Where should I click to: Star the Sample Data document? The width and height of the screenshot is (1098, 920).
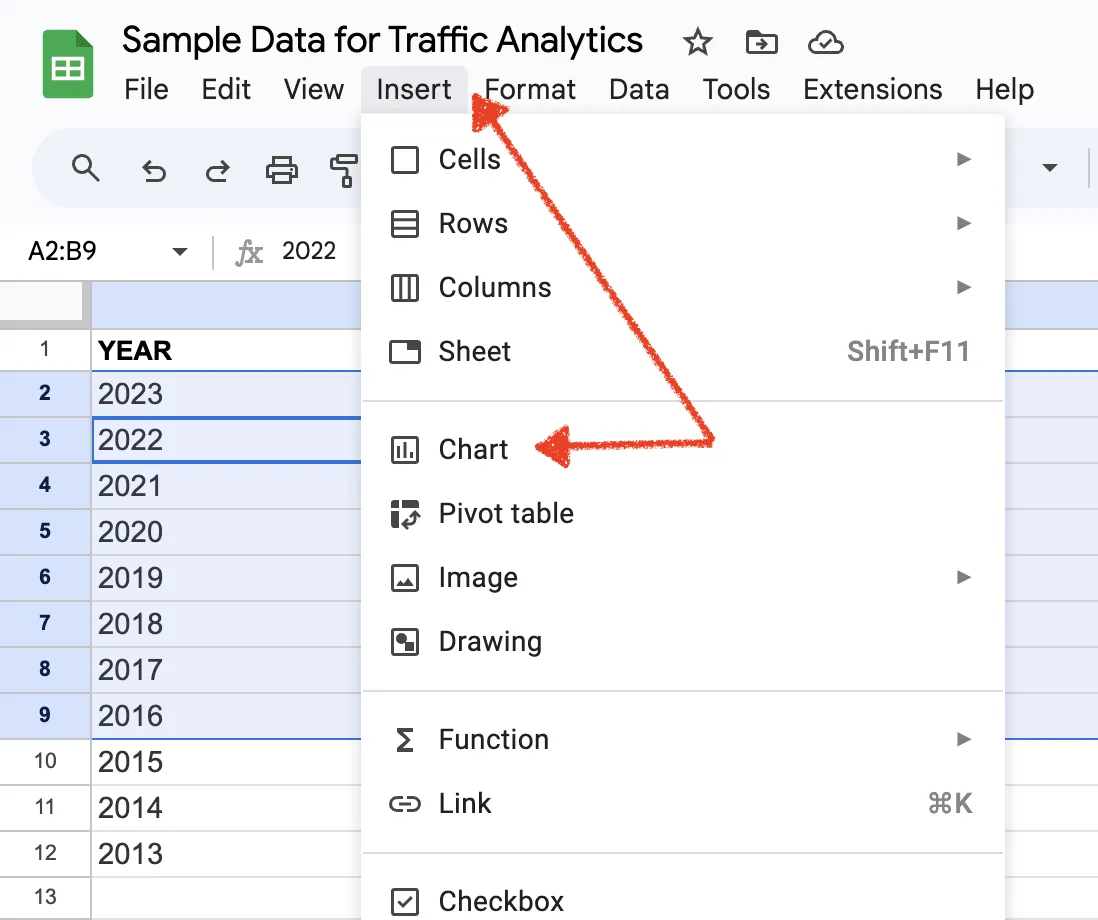coord(697,42)
